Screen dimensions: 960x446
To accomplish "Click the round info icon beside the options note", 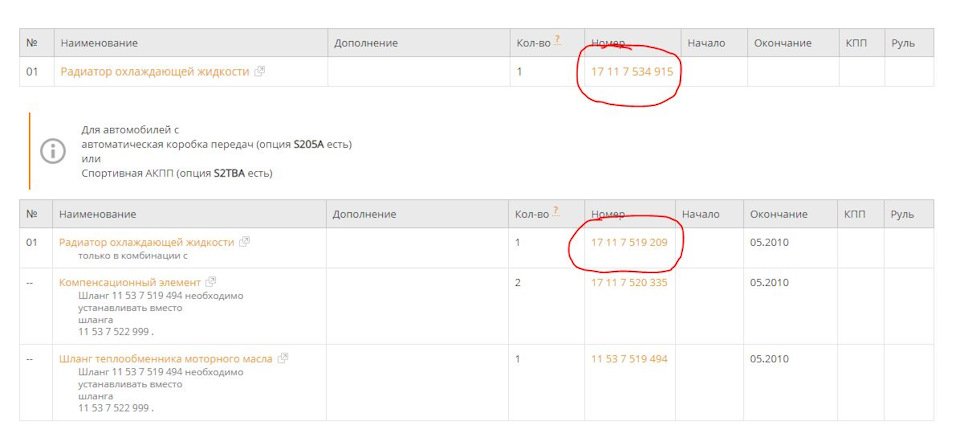I will [x=52, y=151].
